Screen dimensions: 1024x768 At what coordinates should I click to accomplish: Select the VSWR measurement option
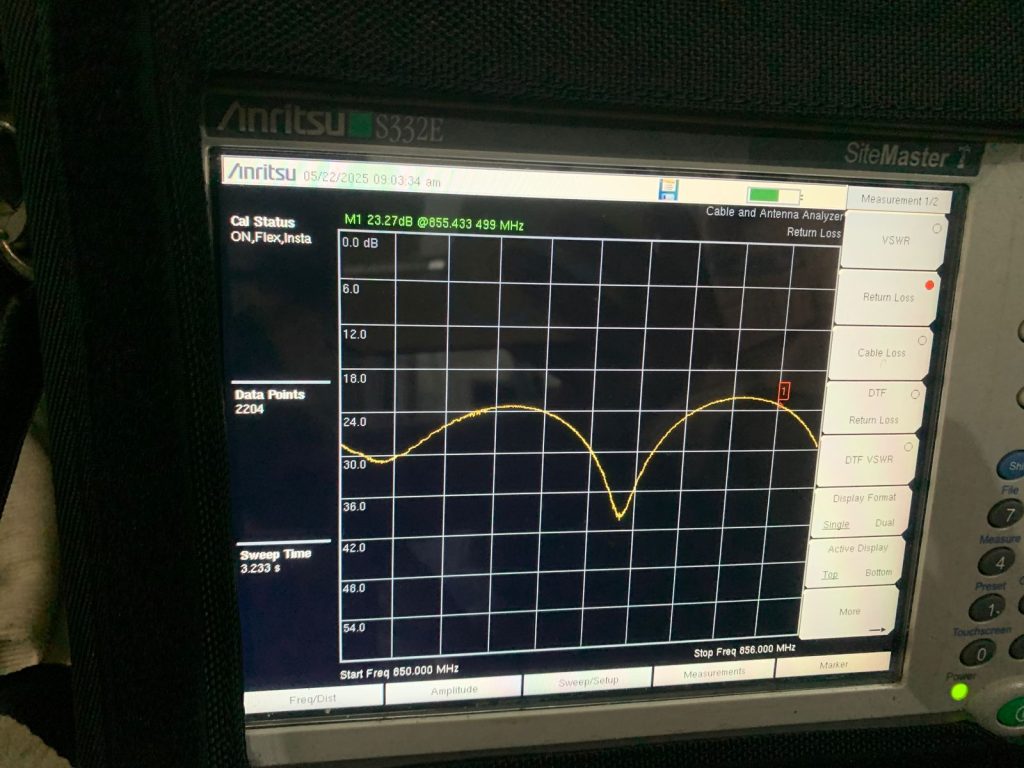pyautogui.click(x=891, y=241)
